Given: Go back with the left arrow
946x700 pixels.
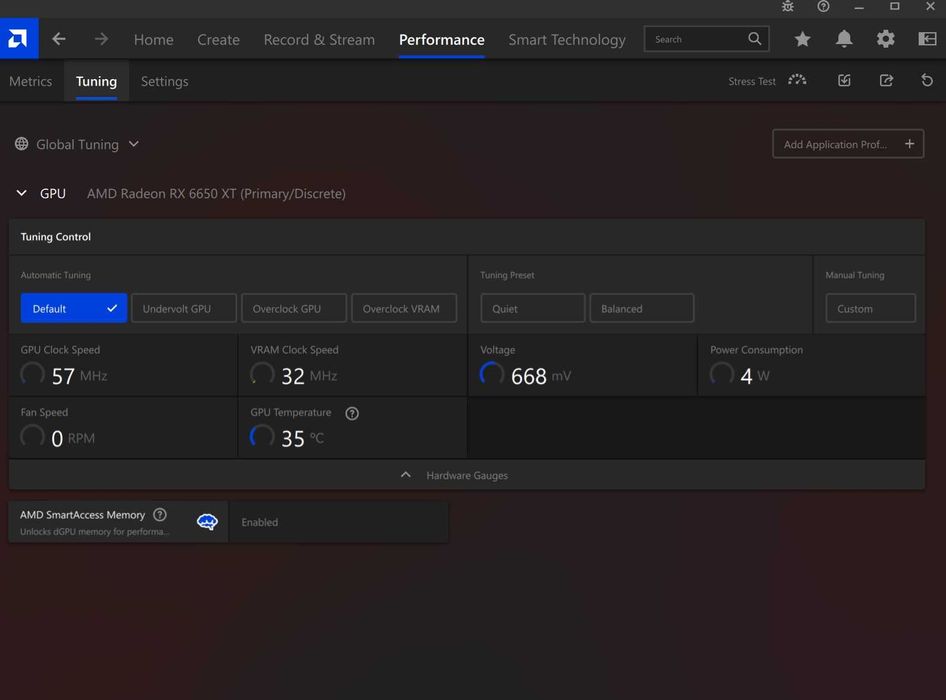Looking at the screenshot, I should pos(59,39).
